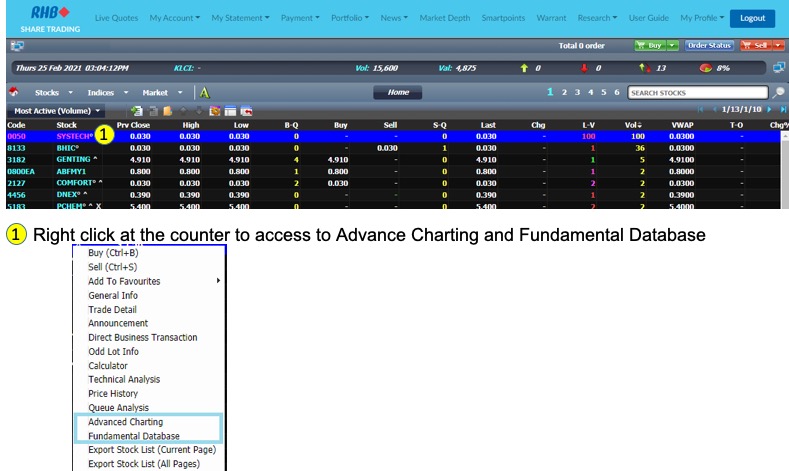Viewport: 789px width, 471px height.
Task: Sort by the Vol column header
Action: pyautogui.click(x=633, y=125)
